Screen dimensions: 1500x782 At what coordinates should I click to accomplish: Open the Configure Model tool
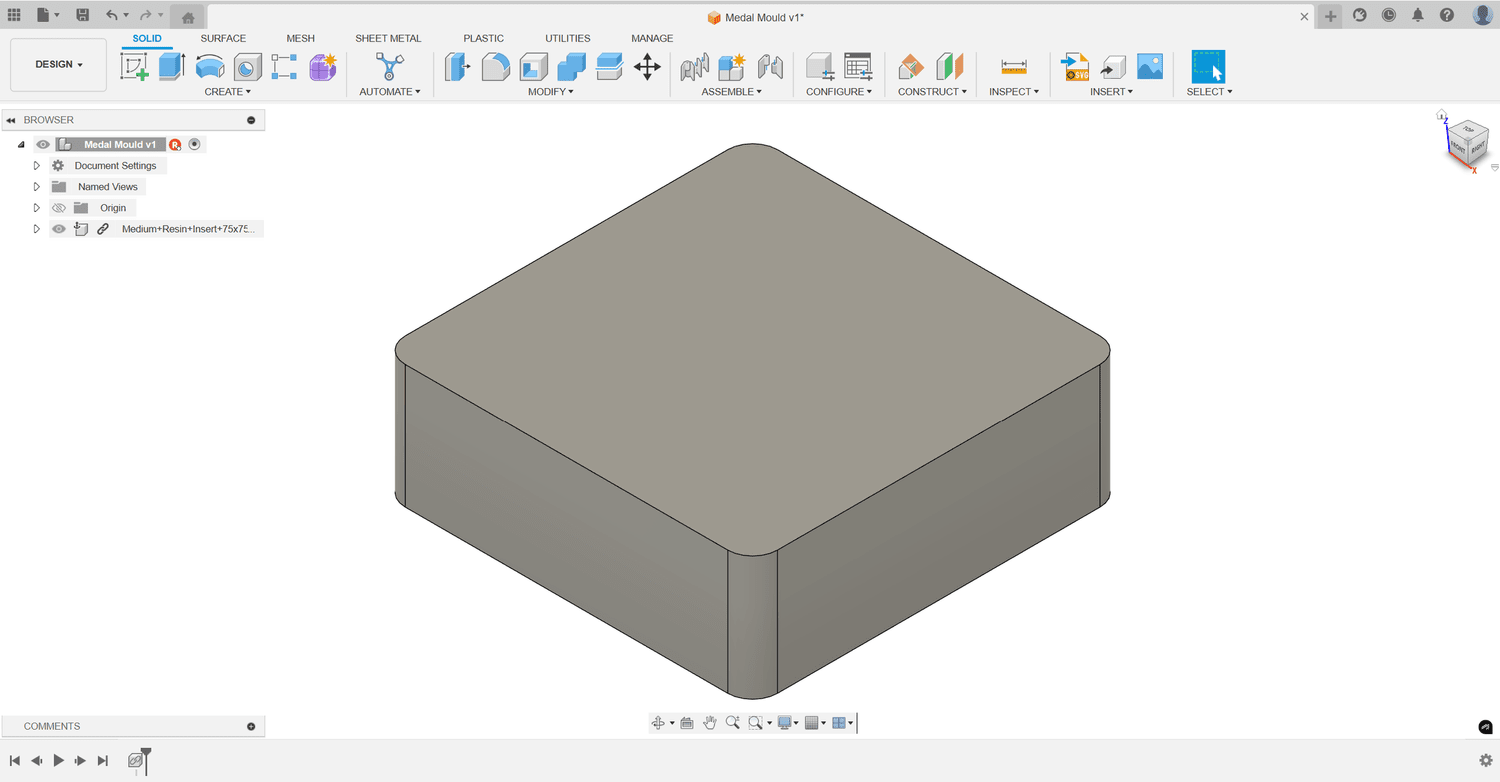[x=820, y=67]
